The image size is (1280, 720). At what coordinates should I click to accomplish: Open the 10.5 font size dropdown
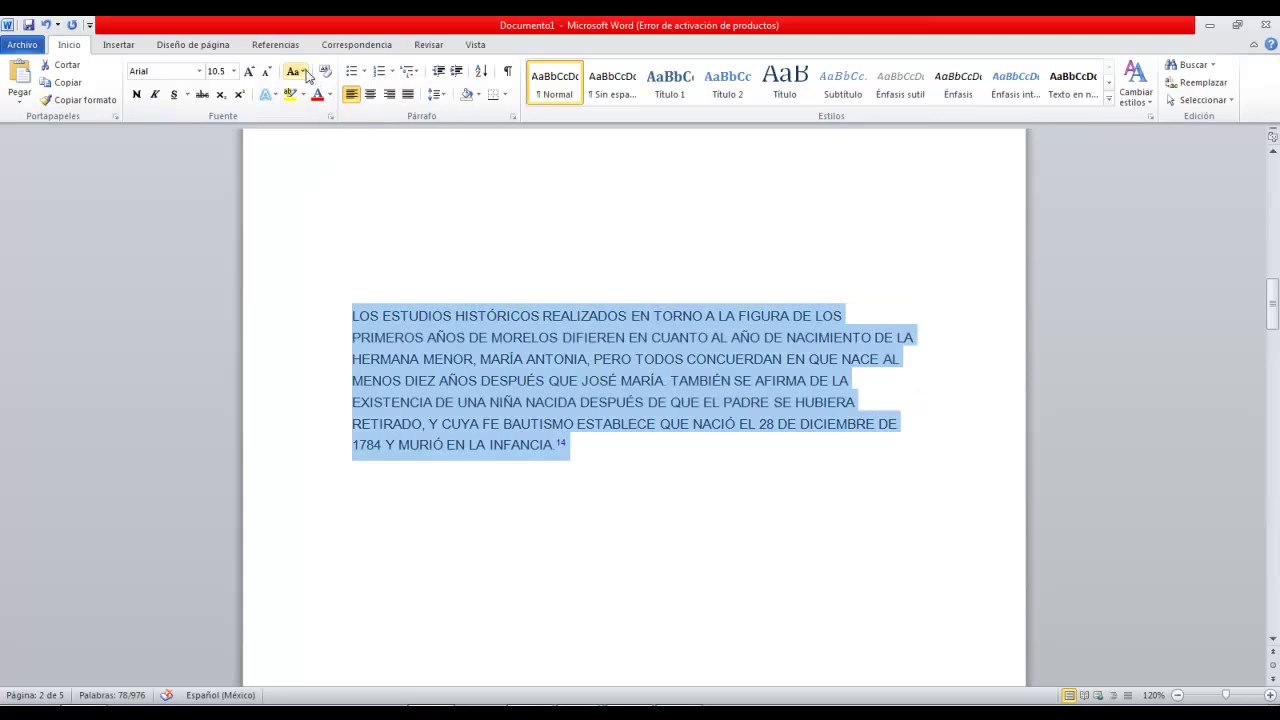tap(234, 71)
